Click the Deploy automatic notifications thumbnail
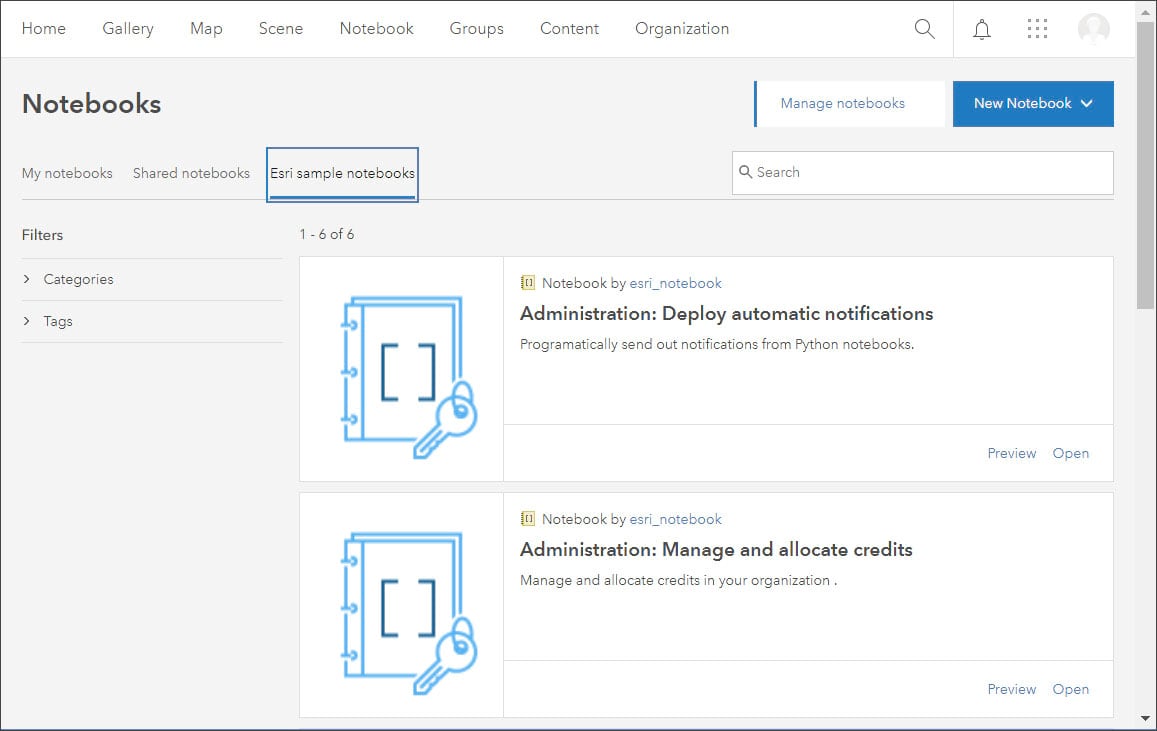Viewport: 1157px width, 731px height. (x=402, y=369)
